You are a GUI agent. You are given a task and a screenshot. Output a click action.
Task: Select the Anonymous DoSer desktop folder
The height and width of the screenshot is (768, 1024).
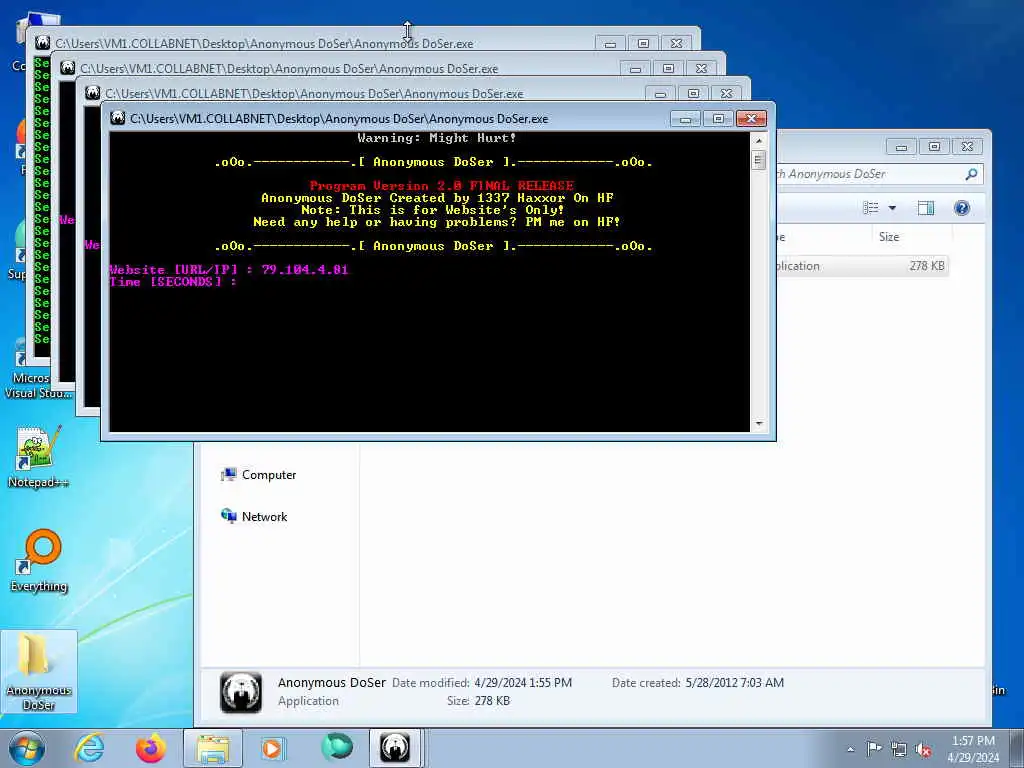tap(39, 671)
